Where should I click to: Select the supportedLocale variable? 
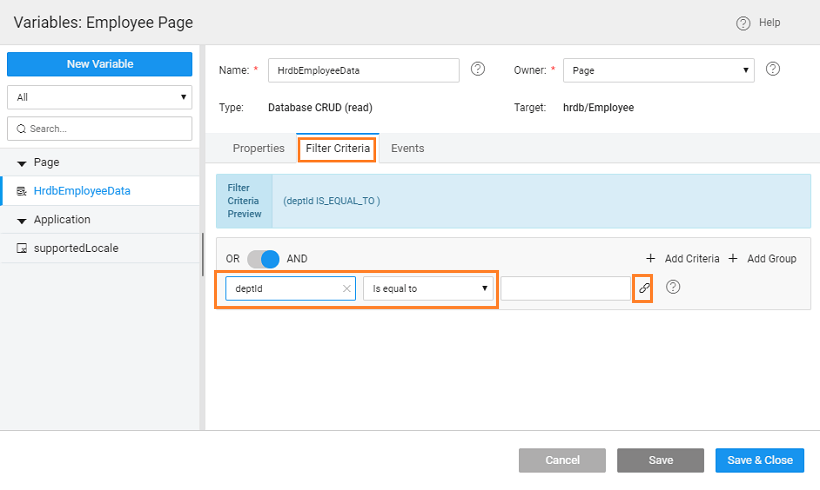click(76, 248)
